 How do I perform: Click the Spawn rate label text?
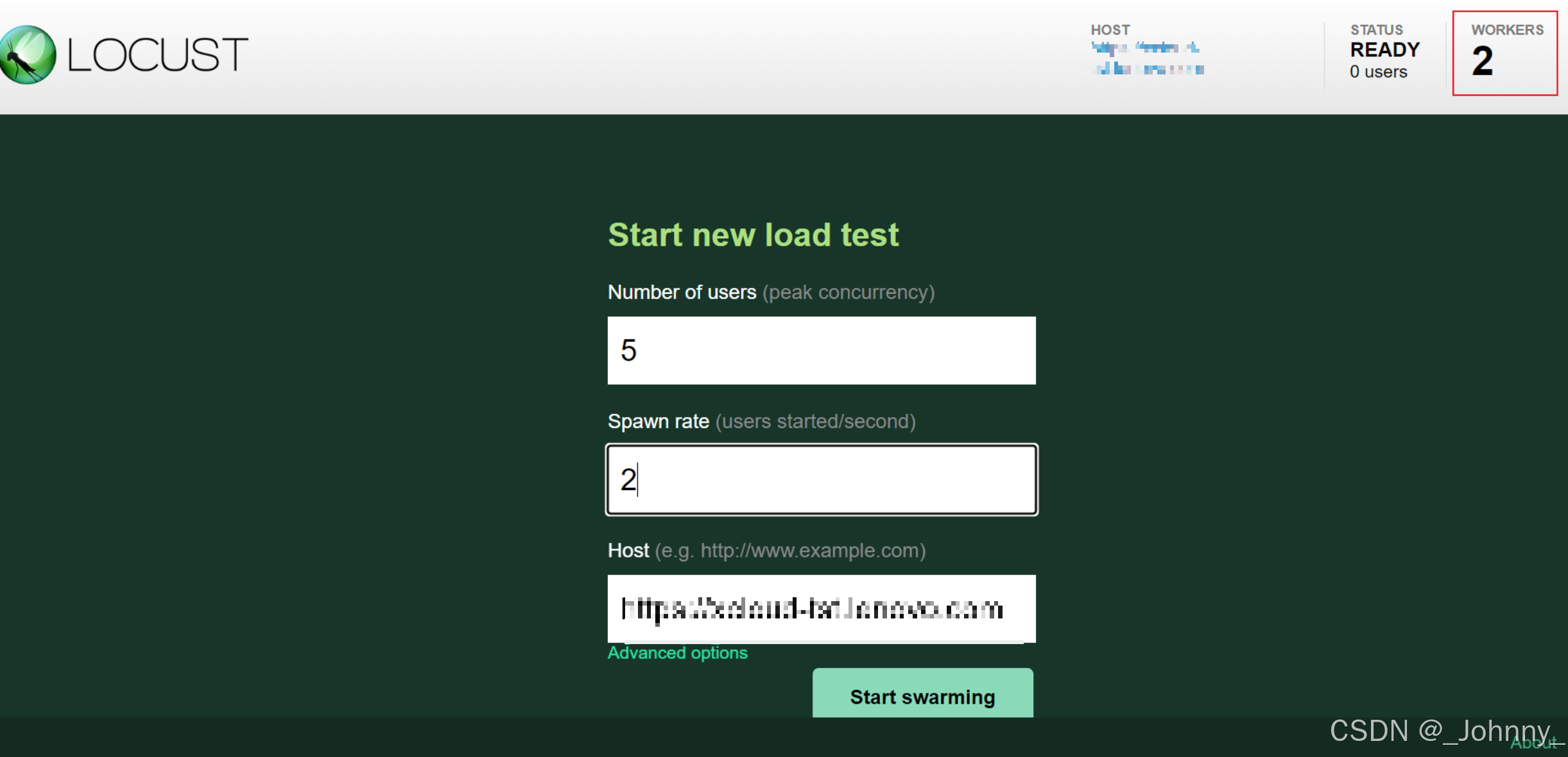[x=658, y=421]
